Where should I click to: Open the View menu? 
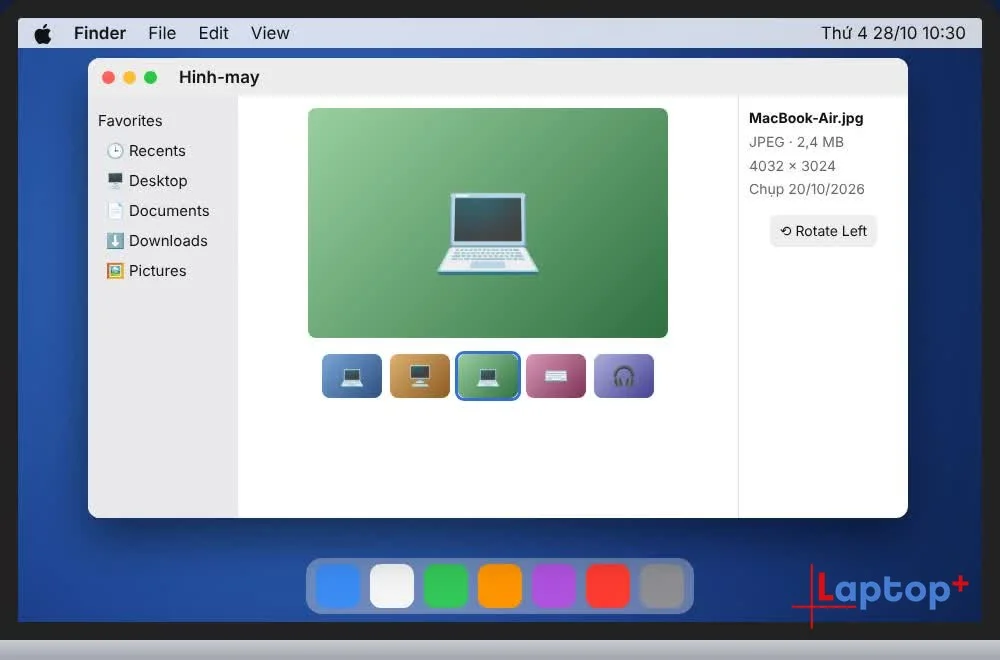pos(270,33)
